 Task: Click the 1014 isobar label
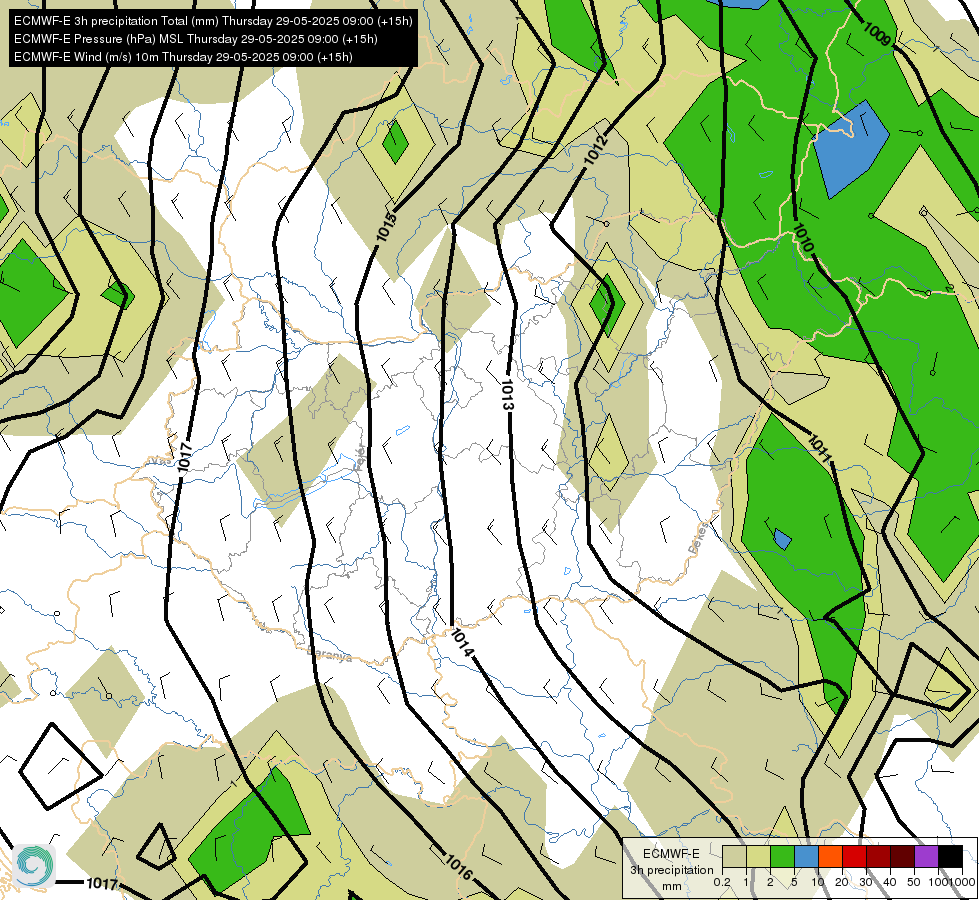click(x=462, y=643)
